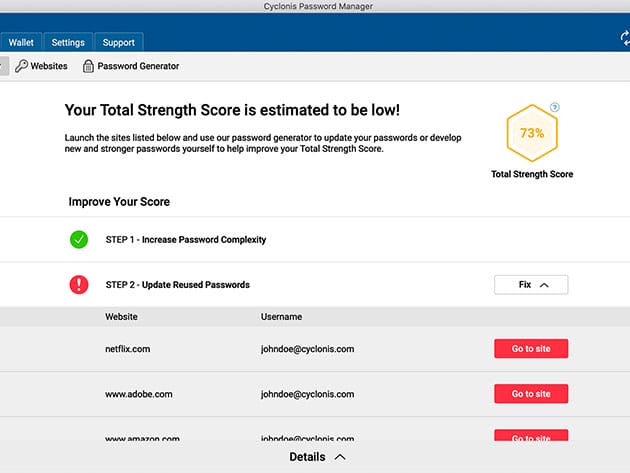Image resolution: width=630 pixels, height=473 pixels.
Task: Click the Username column header
Action: pos(281,317)
